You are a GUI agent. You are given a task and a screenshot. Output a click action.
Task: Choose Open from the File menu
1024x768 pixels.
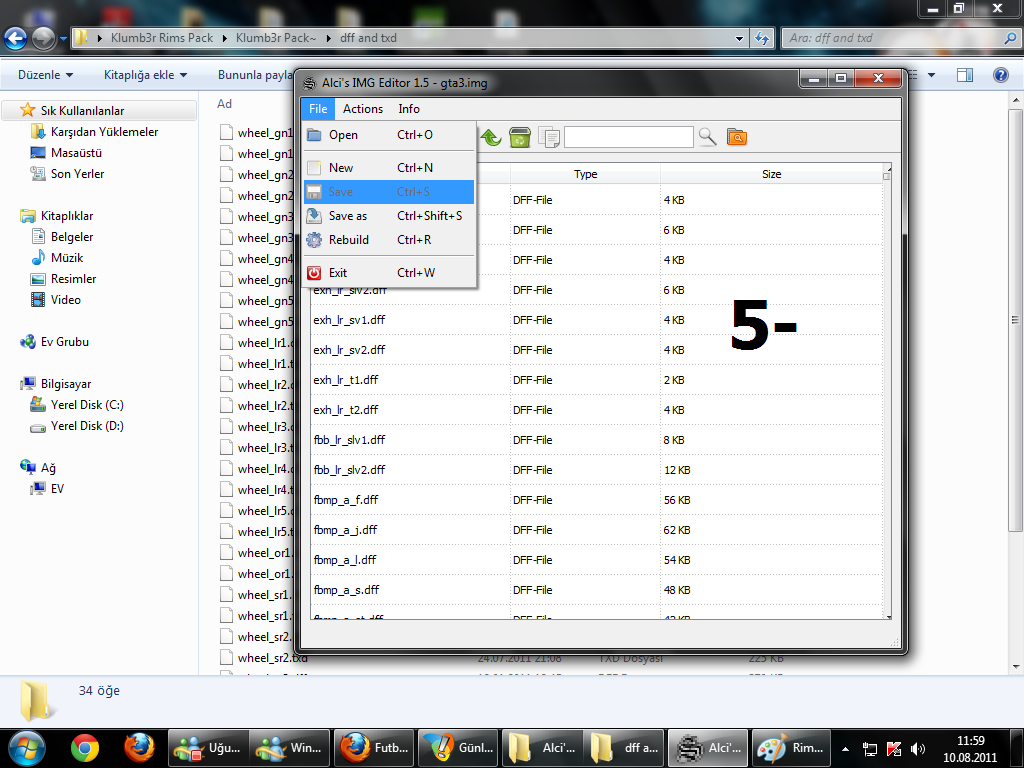[389, 135]
